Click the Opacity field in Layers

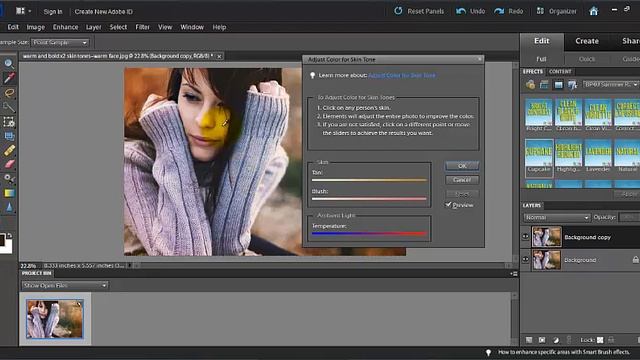(x=629, y=217)
